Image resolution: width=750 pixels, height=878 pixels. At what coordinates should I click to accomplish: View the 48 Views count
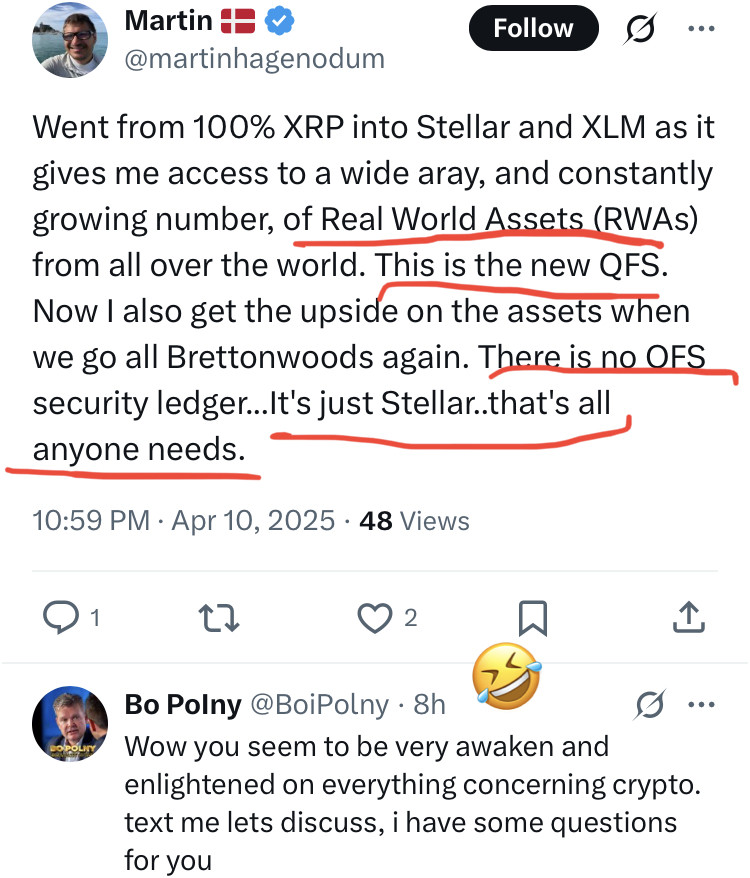pos(413,520)
